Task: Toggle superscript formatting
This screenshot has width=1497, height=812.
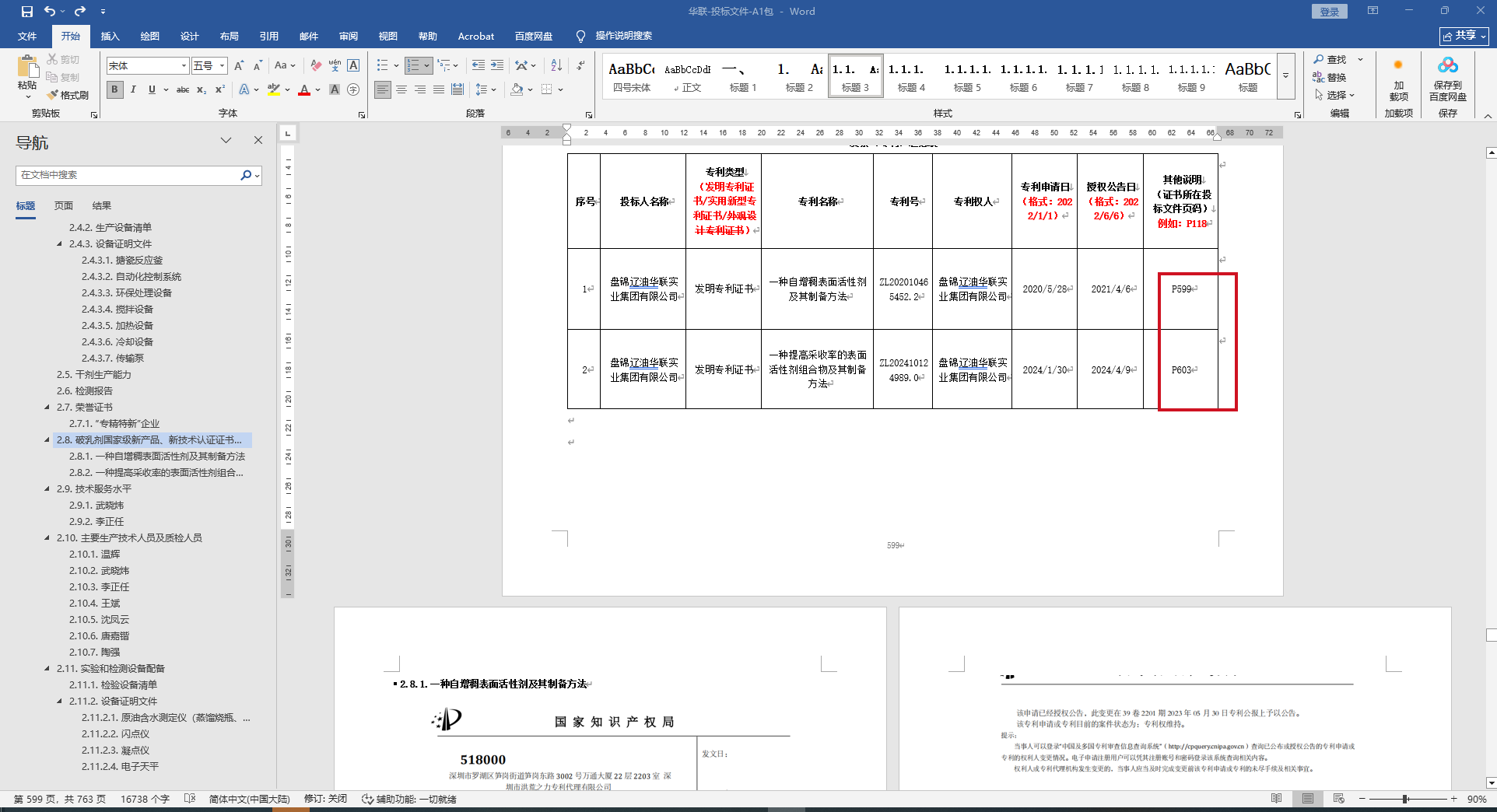Action: pos(220,90)
